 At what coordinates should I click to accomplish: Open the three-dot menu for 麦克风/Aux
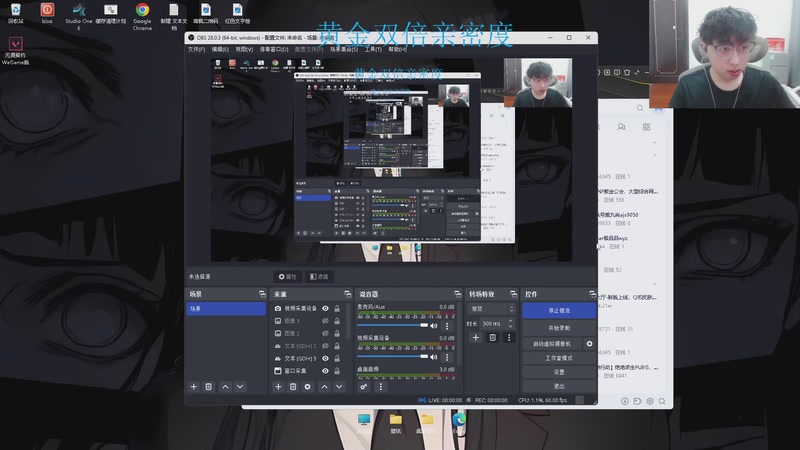tap(447, 326)
